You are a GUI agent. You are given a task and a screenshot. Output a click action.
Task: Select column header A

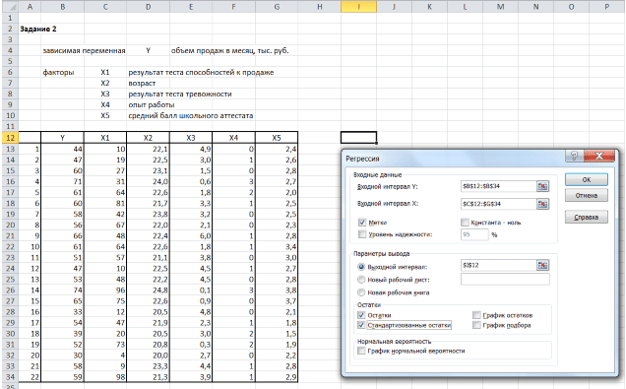[x=30, y=6]
